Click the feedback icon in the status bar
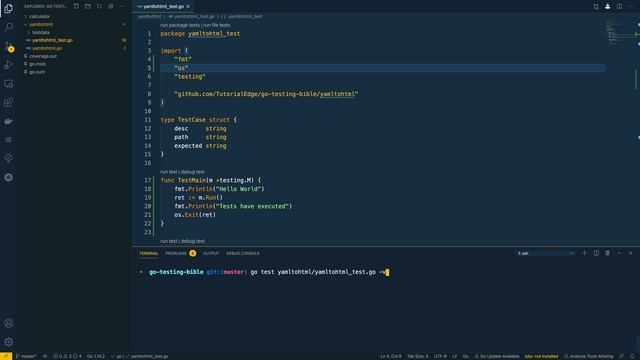 [x=621, y=356]
